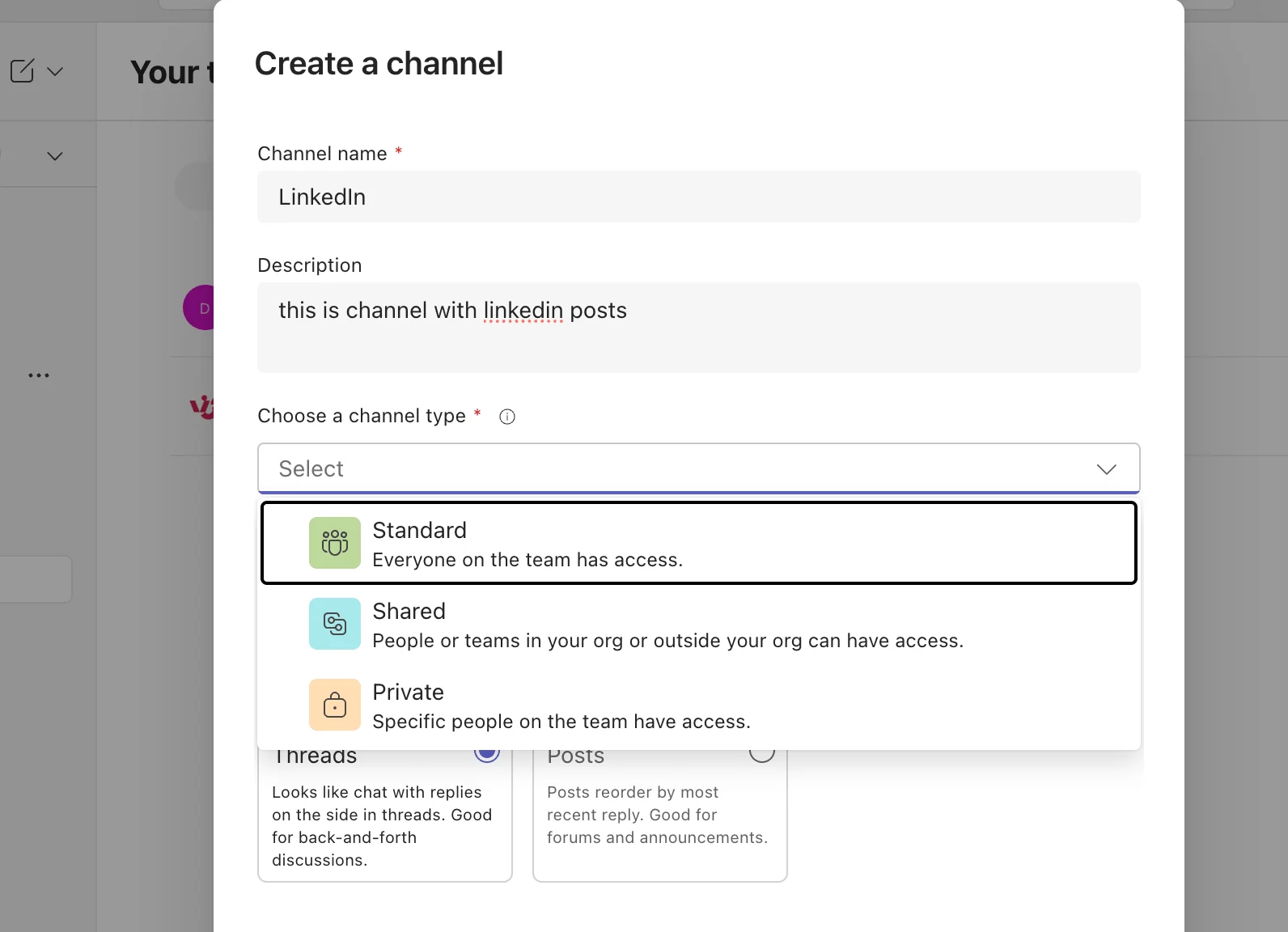
Task: Click the 'Create a channel' dialog title
Action: [x=379, y=63]
